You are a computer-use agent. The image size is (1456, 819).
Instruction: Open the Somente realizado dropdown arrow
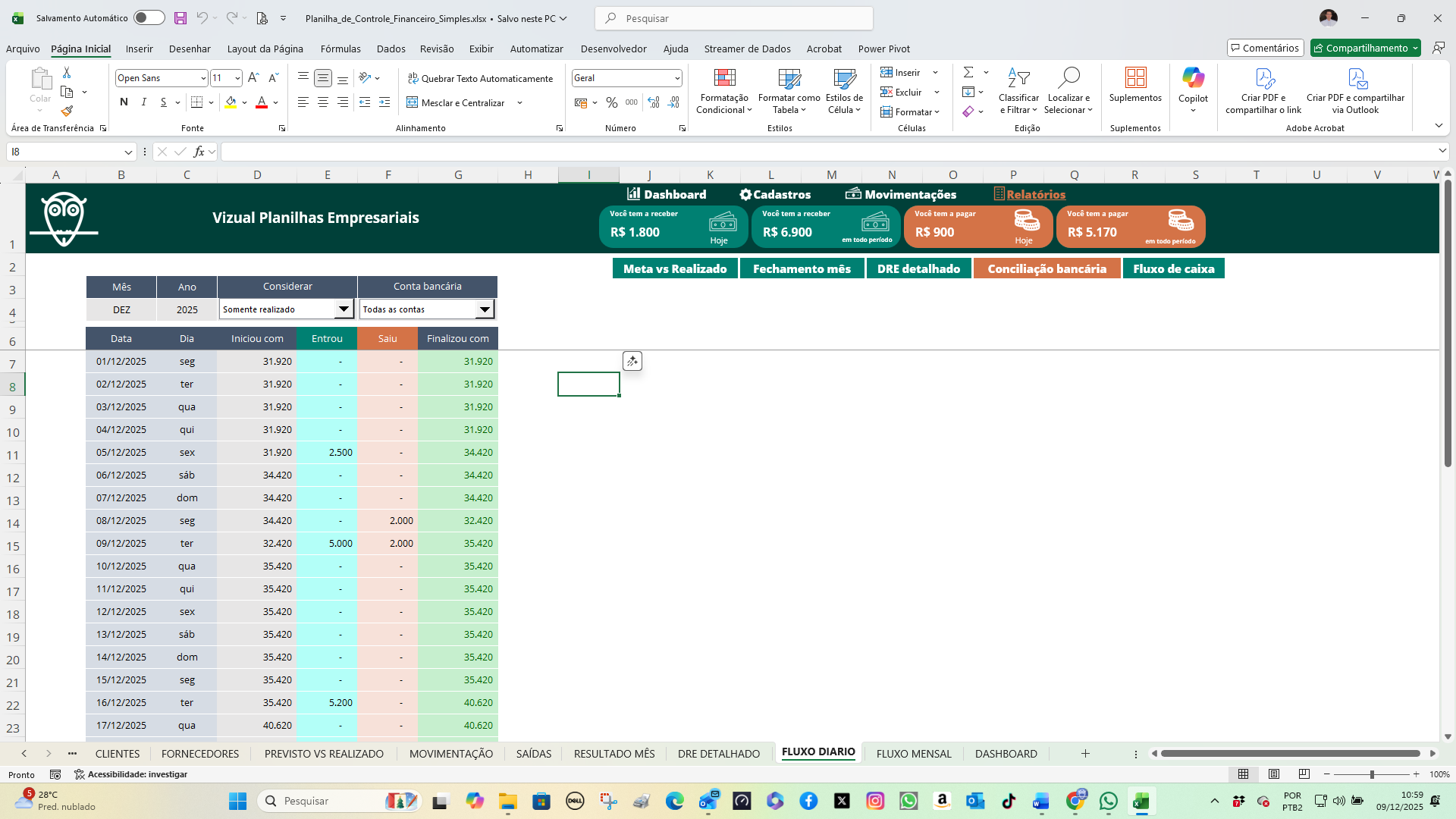coord(344,309)
